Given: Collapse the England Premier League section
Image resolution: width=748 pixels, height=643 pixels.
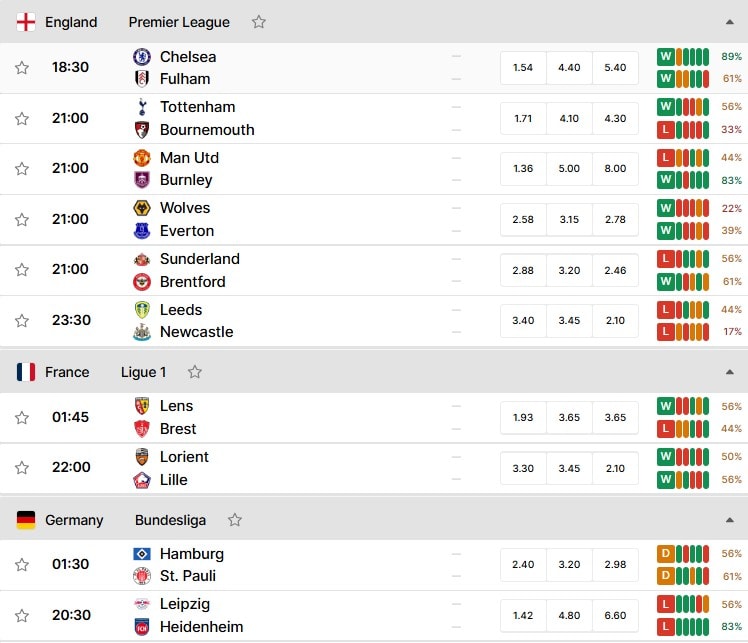Looking at the screenshot, I should pos(729,22).
